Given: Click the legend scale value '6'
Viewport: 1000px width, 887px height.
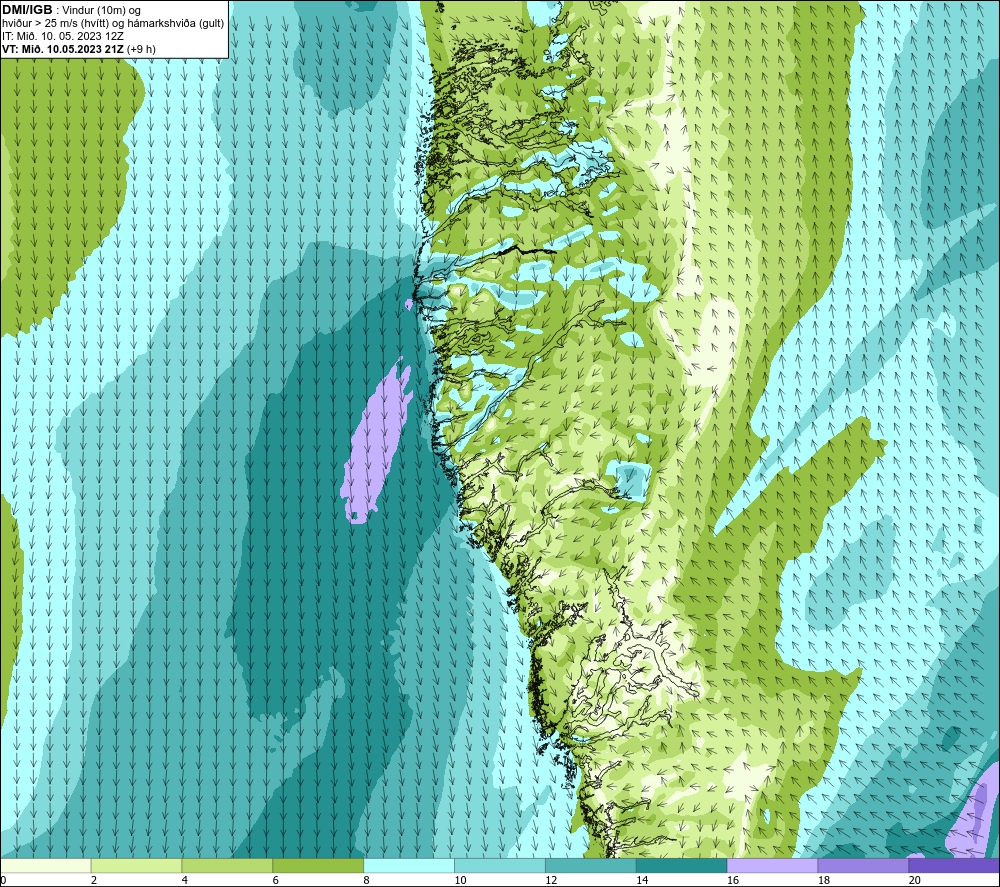Looking at the screenshot, I should 276,880.
